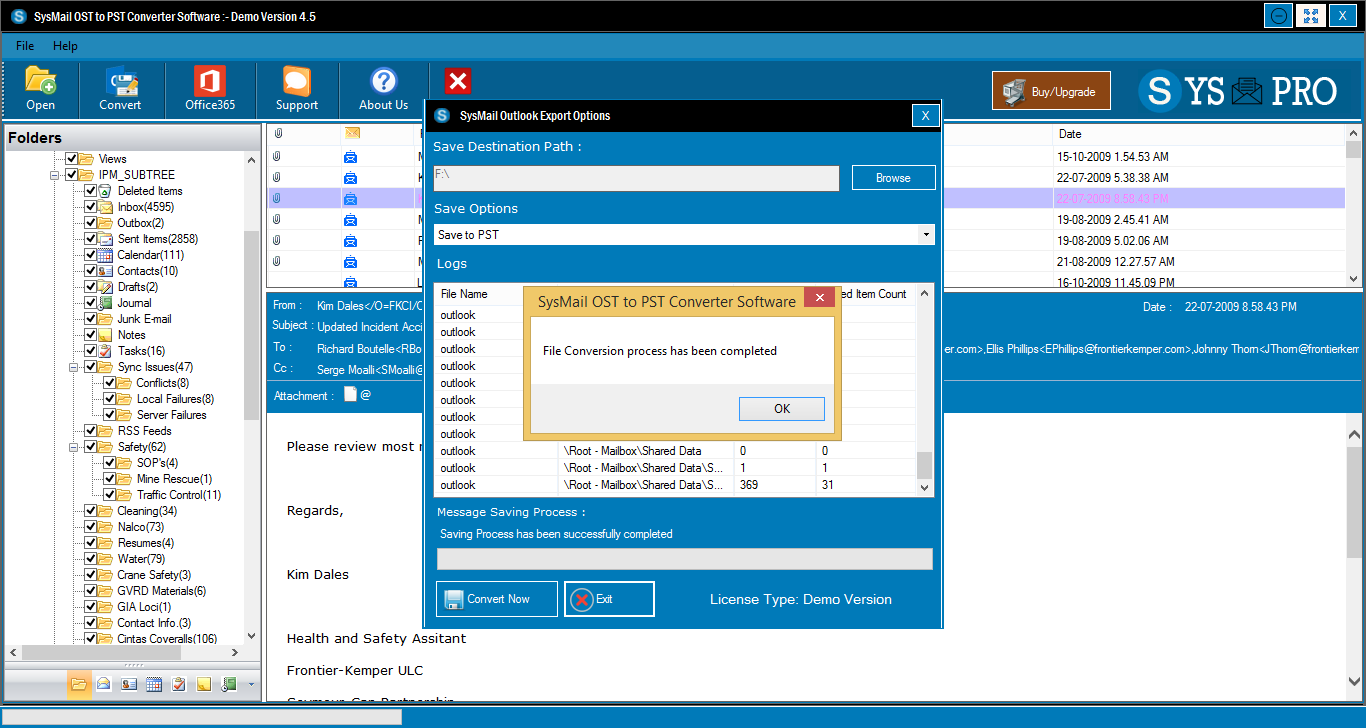This screenshot has height=728, width=1366.
Task: Uncheck the Inbox(4595) checkbox
Action: click(91, 207)
